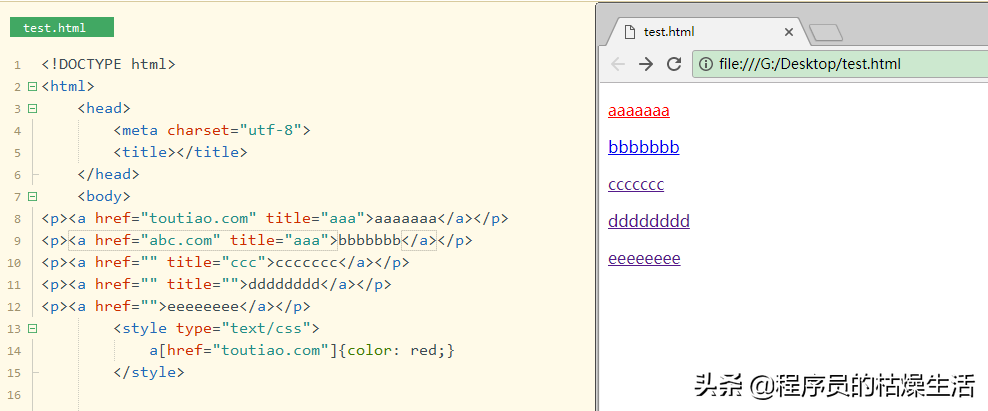The height and width of the screenshot is (411, 988).
Task: Collapse the html tag fold marker
Action: (32, 86)
